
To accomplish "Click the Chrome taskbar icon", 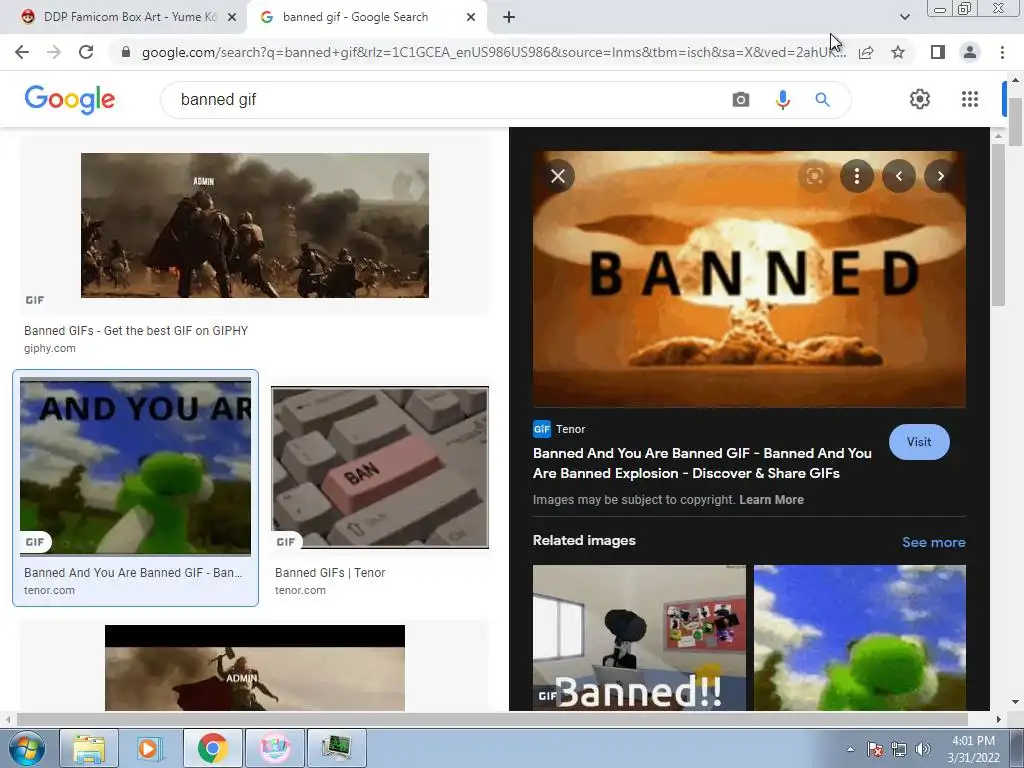I will tap(212, 748).
